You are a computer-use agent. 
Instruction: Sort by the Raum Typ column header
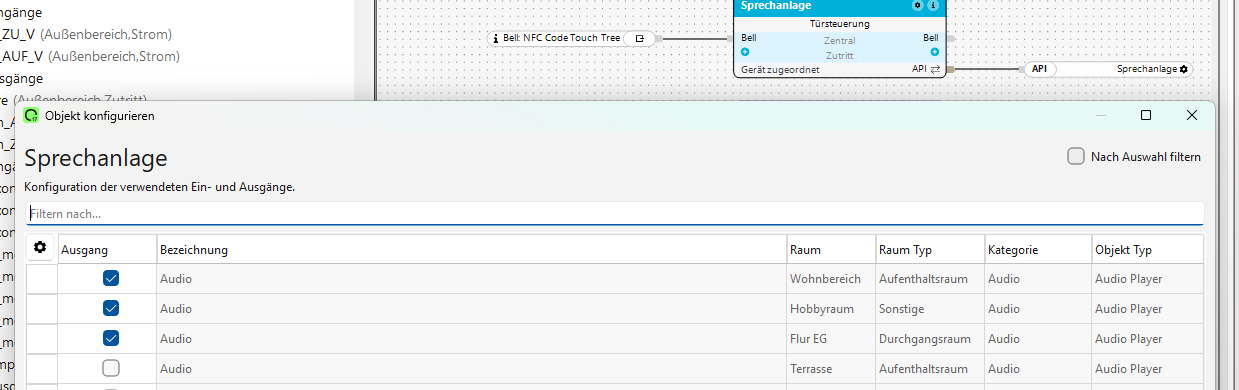930,249
